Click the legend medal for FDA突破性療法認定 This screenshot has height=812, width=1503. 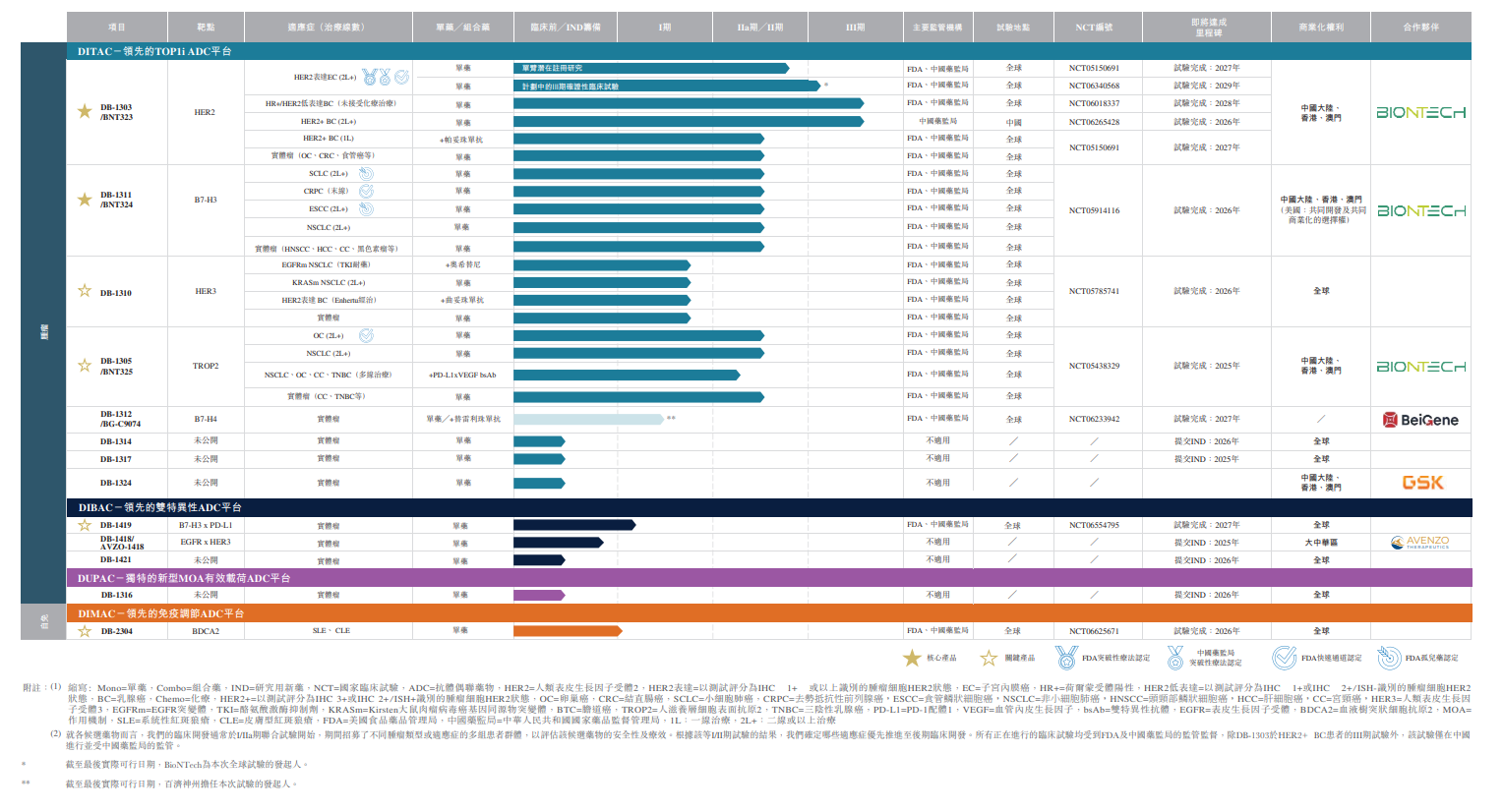coord(1065,657)
